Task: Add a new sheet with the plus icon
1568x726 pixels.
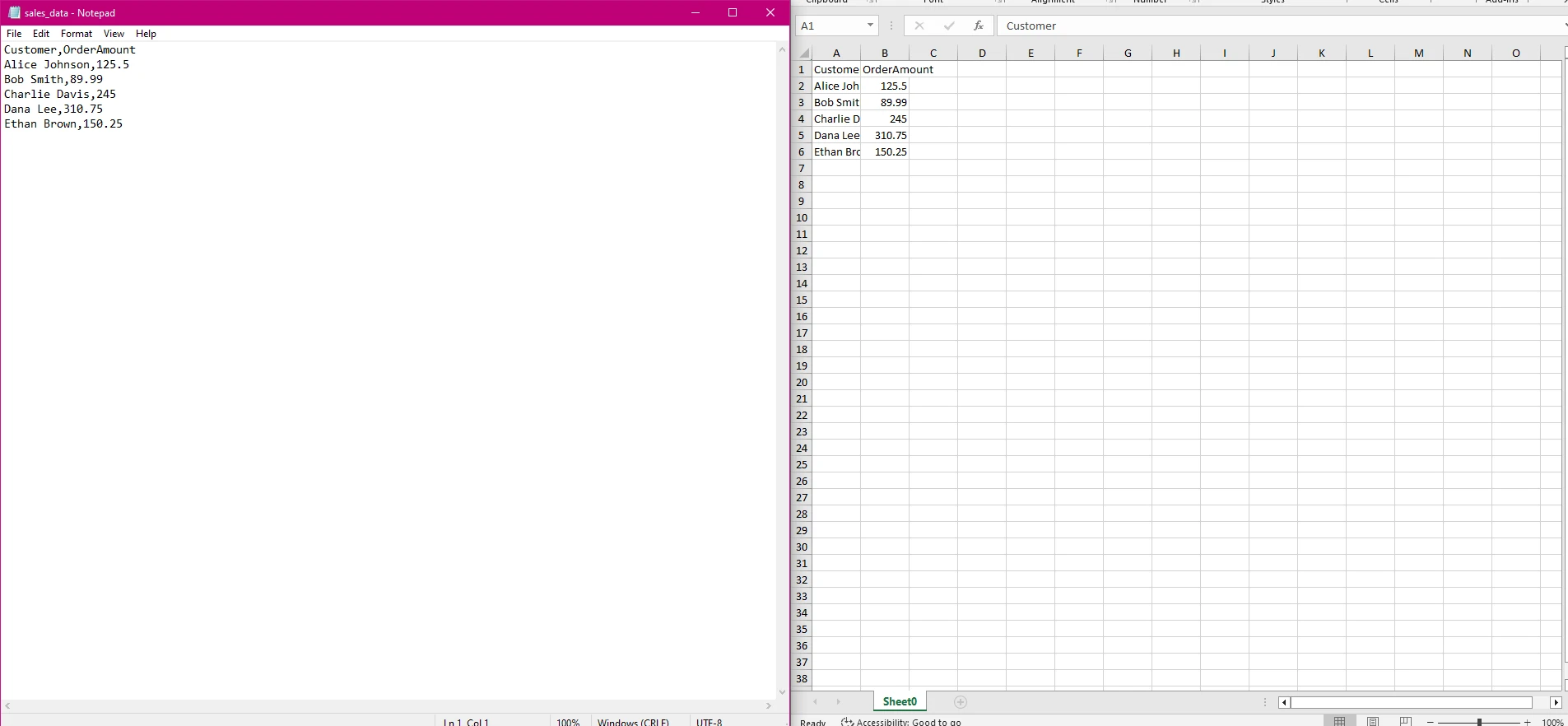Action: coord(960,702)
